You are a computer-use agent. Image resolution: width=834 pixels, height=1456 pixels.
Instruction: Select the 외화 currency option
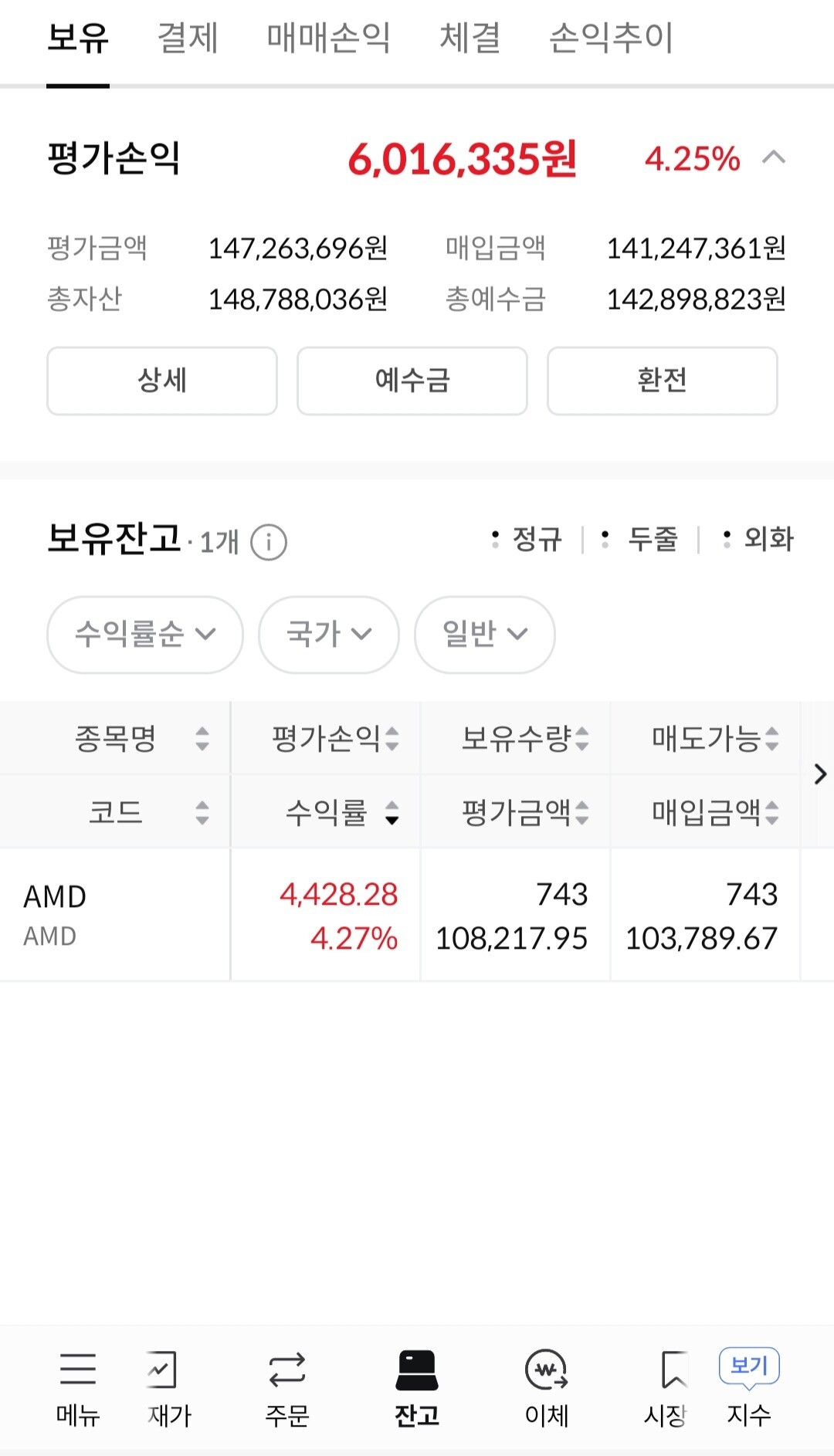[758, 539]
